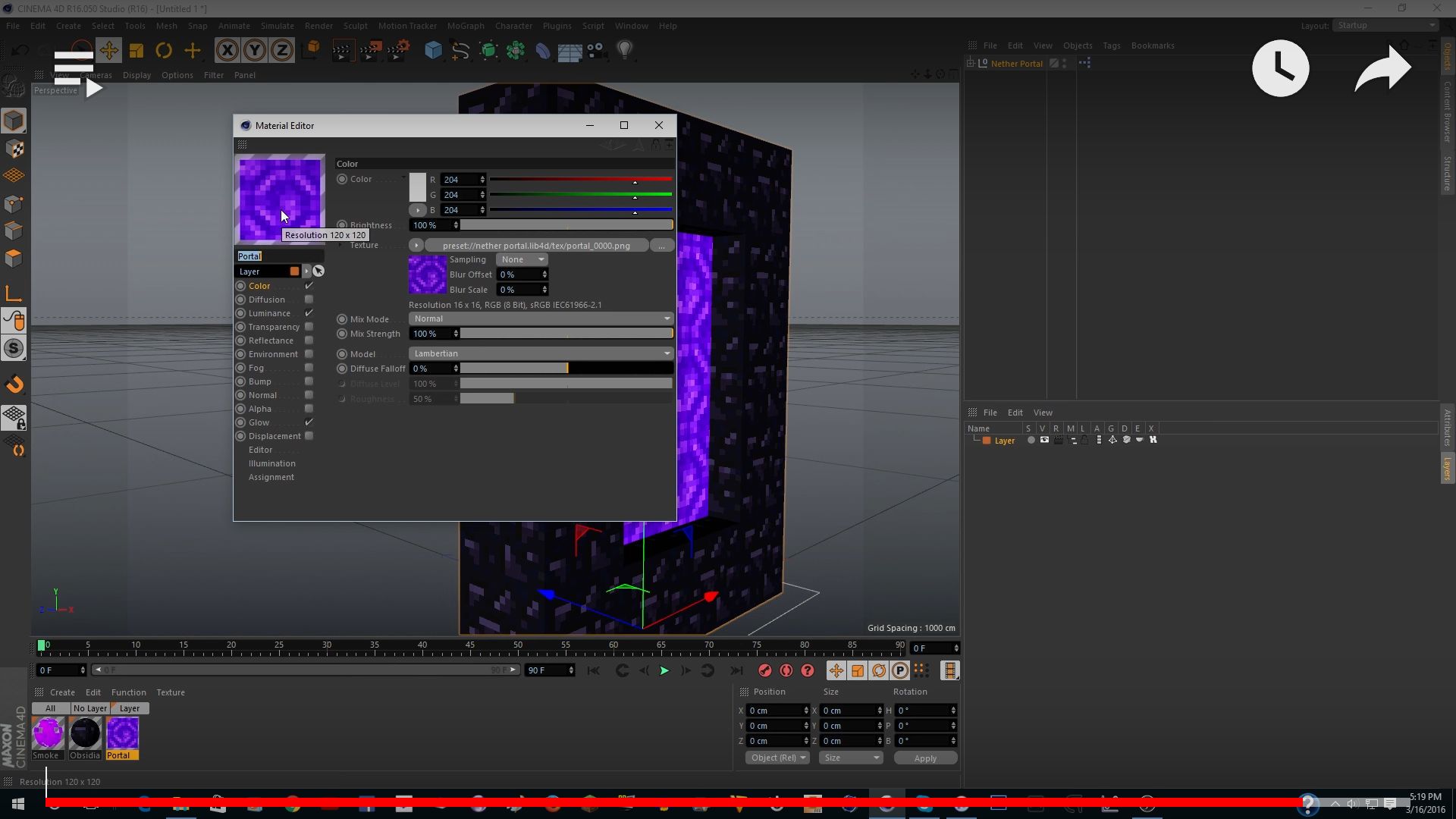Viewport: 1456px width, 819px height.
Task: Open Object Manager Tags menu
Action: tap(1112, 45)
